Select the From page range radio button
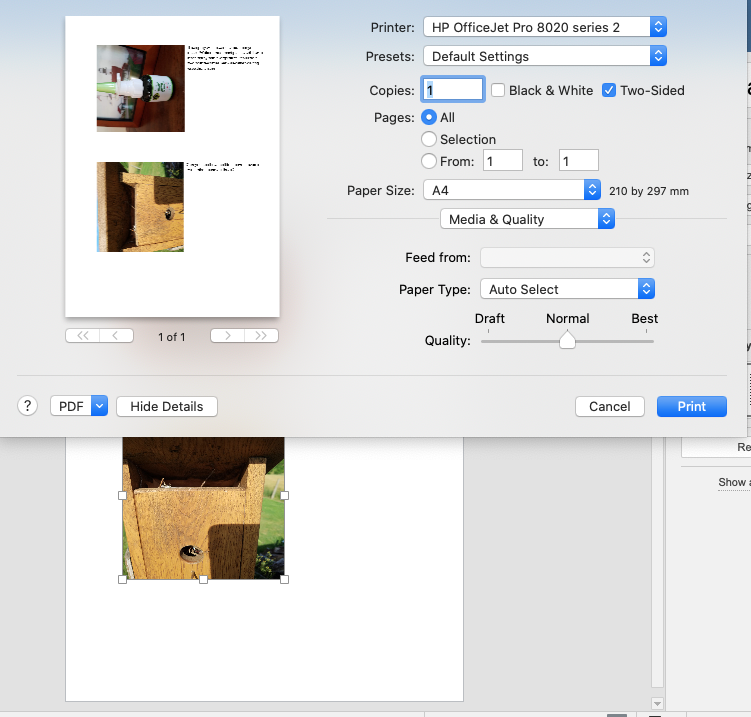This screenshot has height=717, width=751. [x=429, y=161]
